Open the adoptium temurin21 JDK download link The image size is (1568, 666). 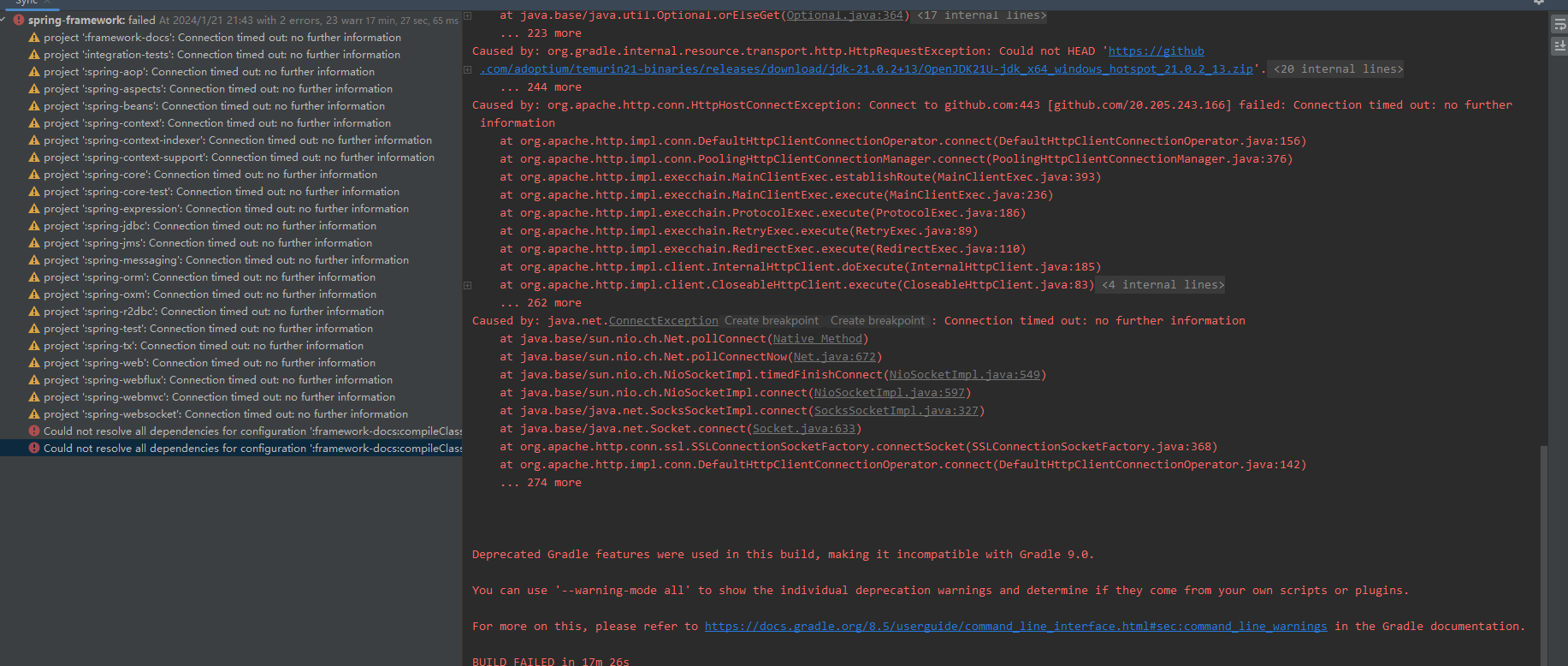tap(866, 69)
